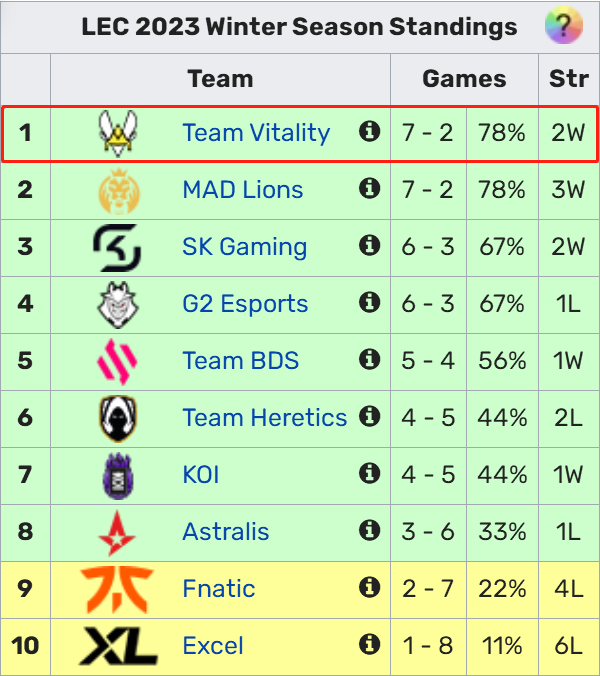This screenshot has width=600, height=676.
Task: Click the Fnatic orange logo
Action: tap(117, 590)
